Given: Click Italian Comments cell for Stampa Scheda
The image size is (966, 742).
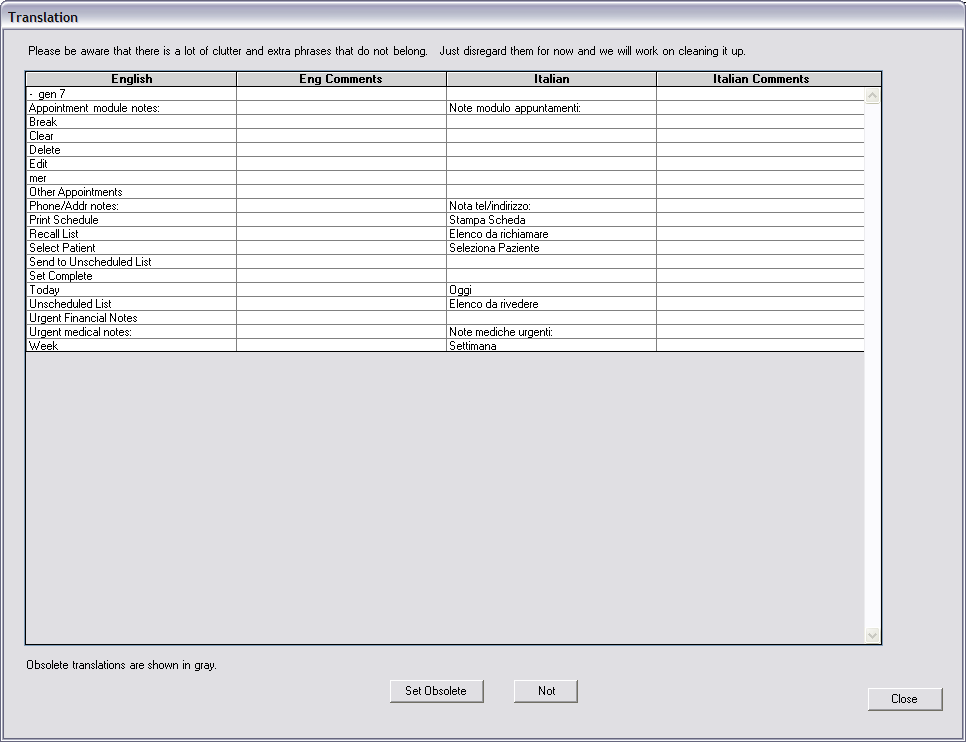Looking at the screenshot, I should point(761,220).
